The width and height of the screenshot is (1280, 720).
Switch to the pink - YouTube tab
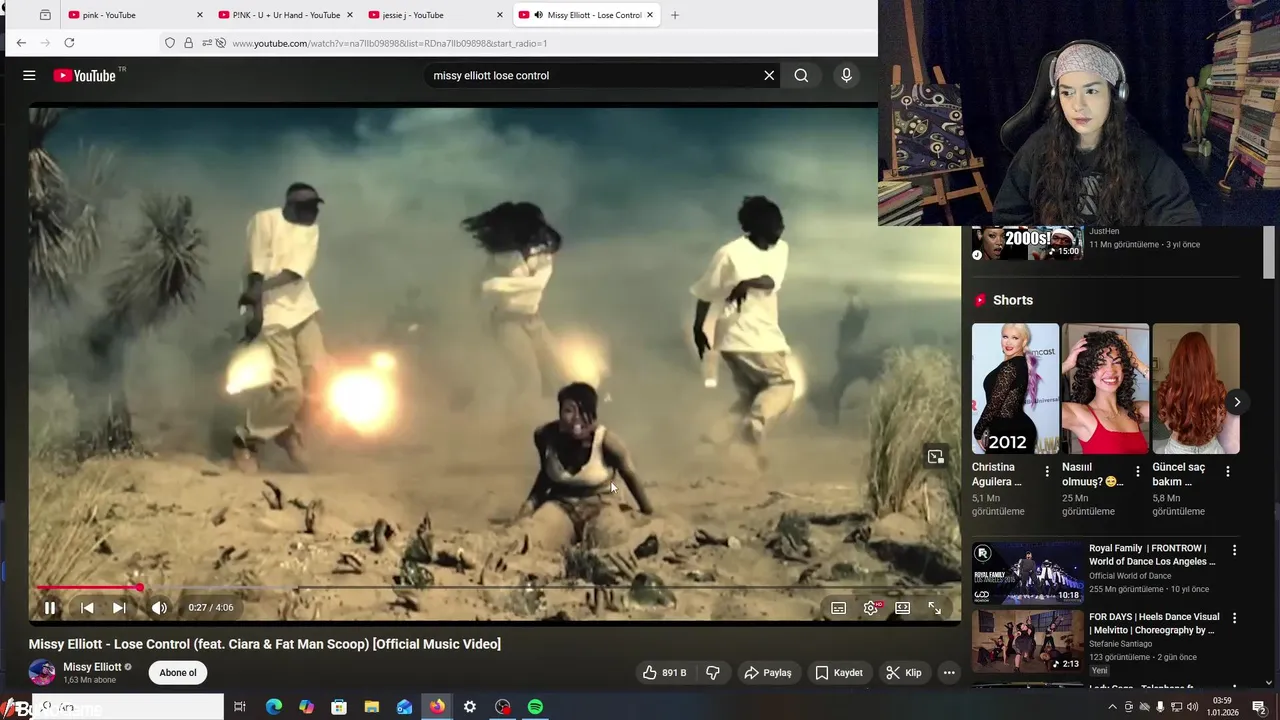pyautogui.click(x=134, y=15)
